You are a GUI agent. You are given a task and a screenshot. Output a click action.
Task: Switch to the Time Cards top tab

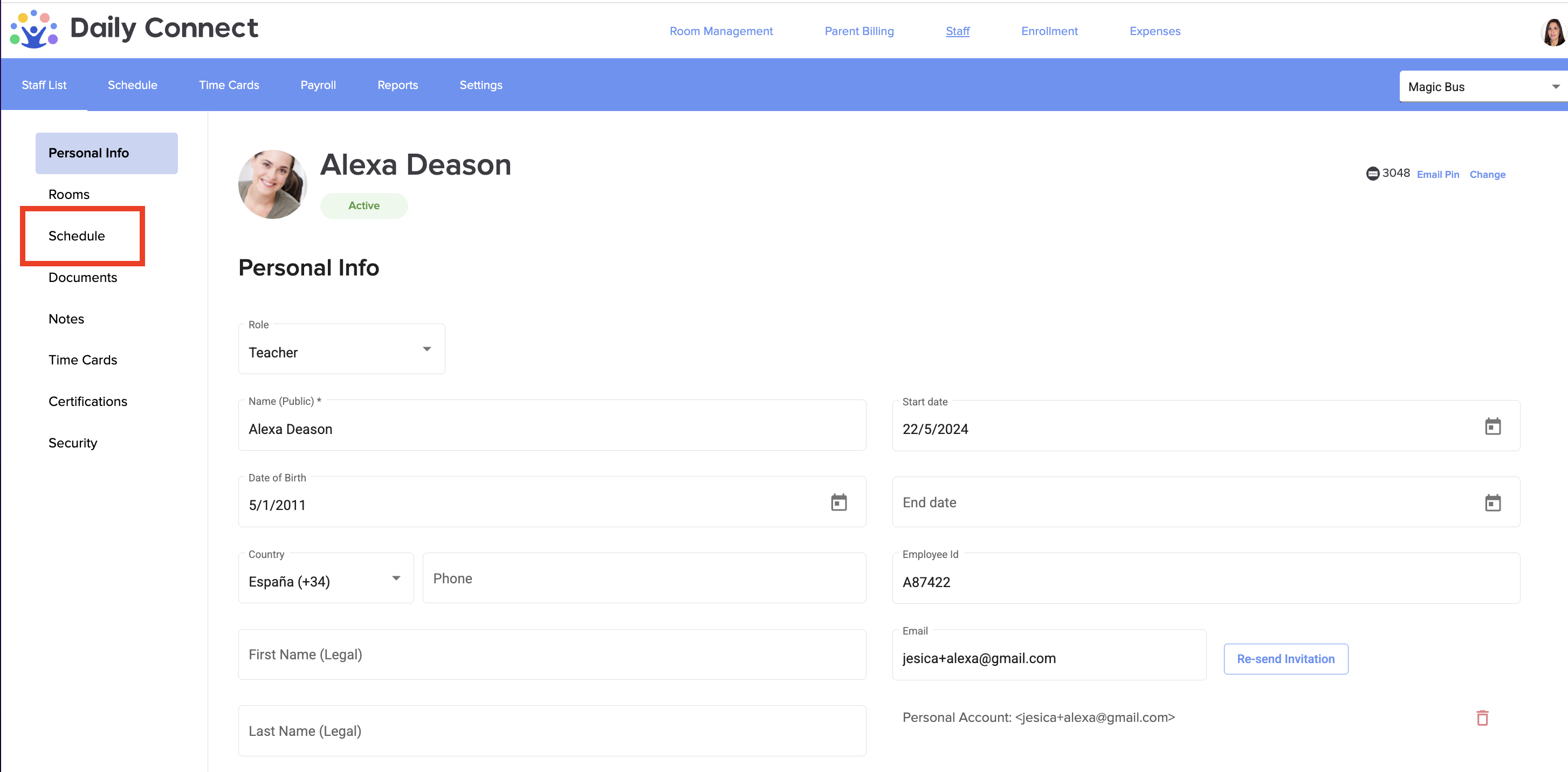click(x=229, y=85)
